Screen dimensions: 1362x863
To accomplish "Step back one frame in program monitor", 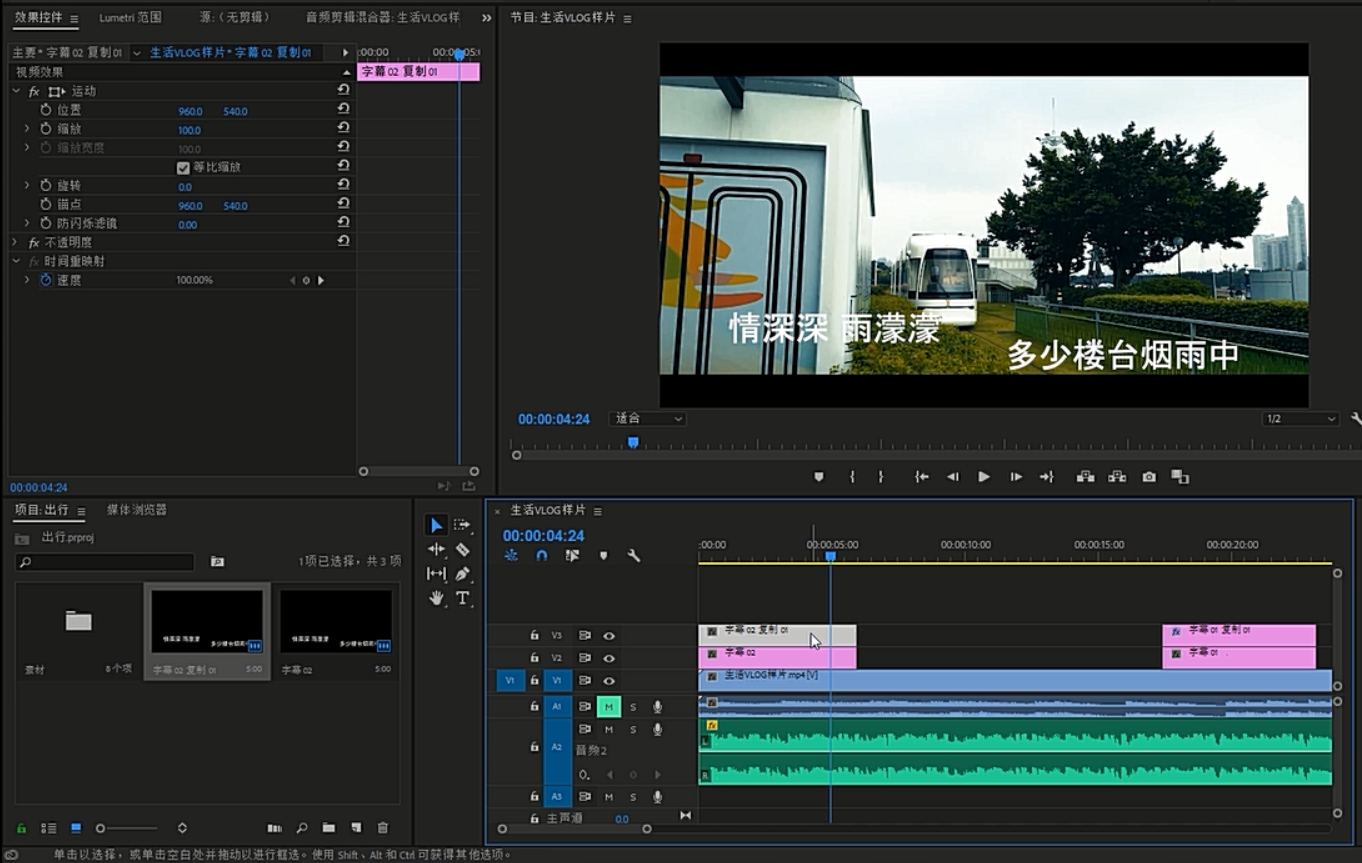I will [x=953, y=477].
